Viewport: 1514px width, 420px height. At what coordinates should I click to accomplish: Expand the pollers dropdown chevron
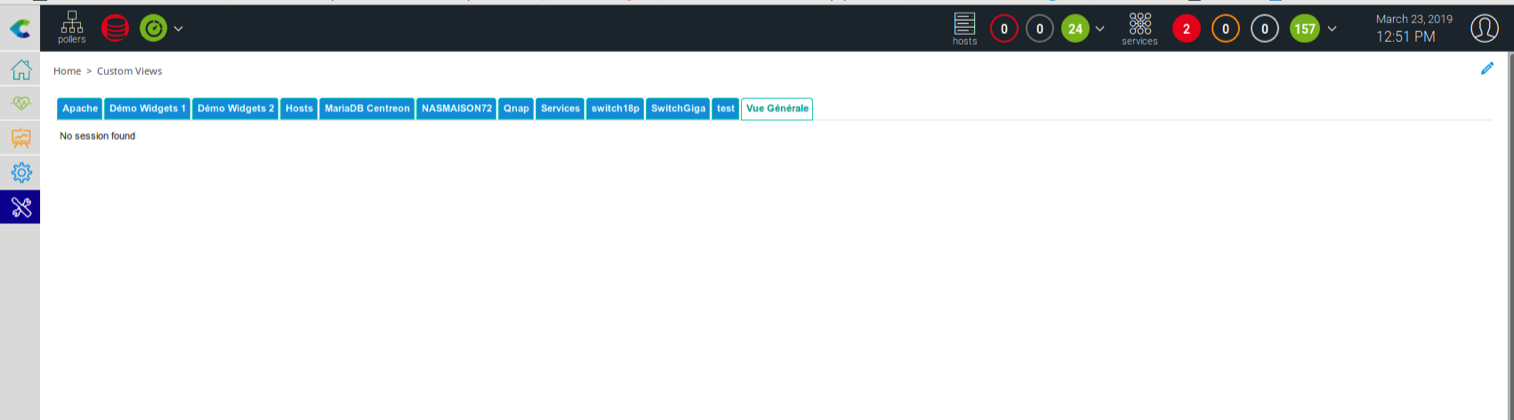coord(178,29)
